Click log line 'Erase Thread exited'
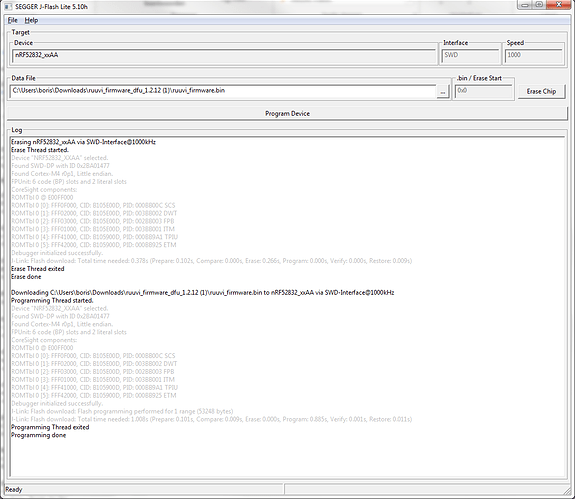This screenshot has height=499, width=575. [x=37, y=269]
